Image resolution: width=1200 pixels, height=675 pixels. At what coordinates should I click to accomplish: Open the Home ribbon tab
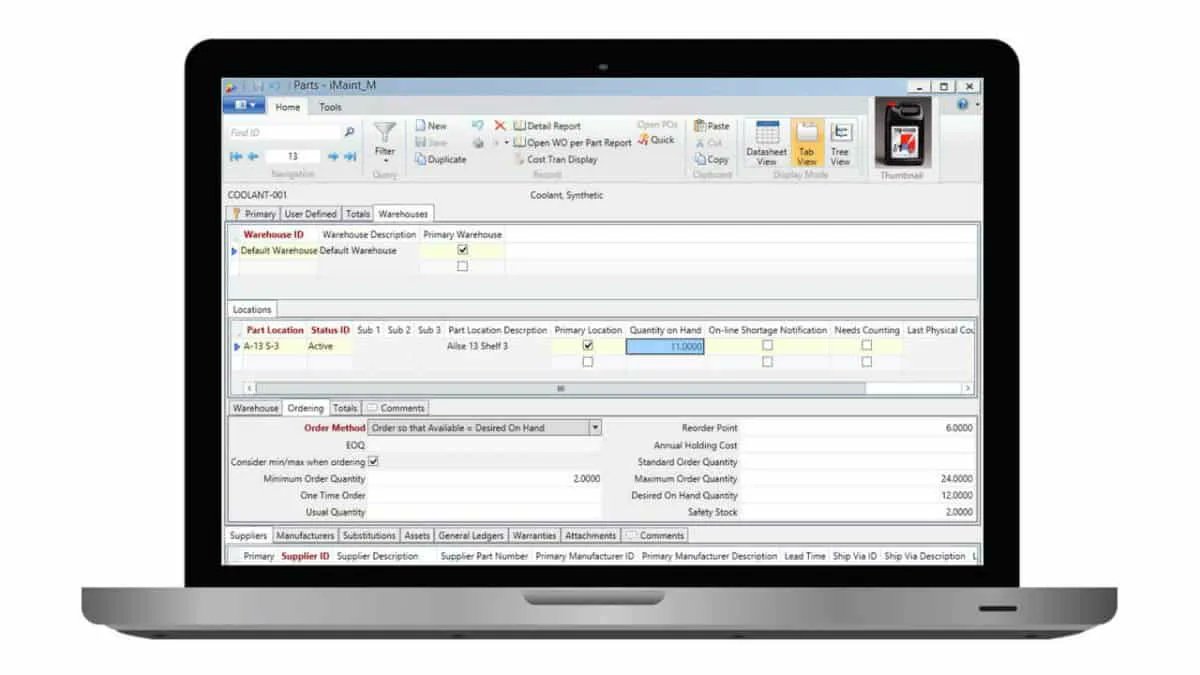pyautogui.click(x=287, y=107)
